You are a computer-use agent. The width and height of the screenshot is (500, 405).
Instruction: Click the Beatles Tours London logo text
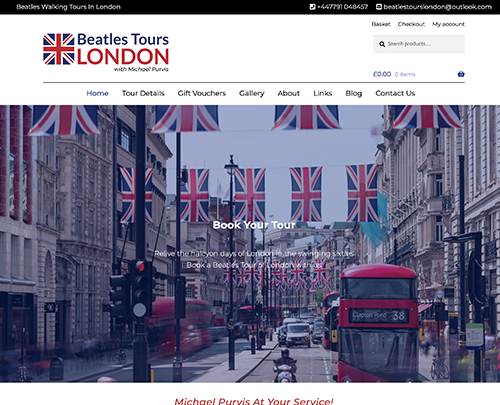[x=123, y=49]
